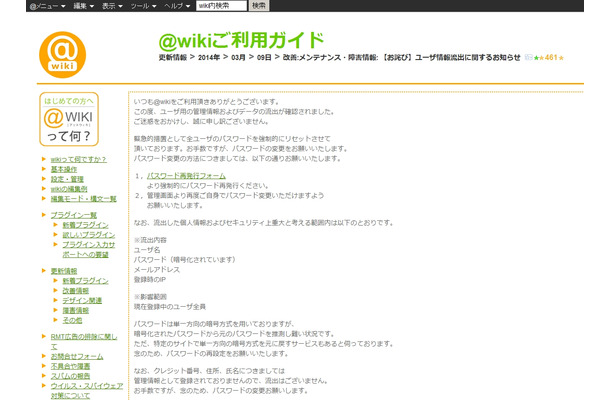Open the パスワード再発行フォーム link
Screen dimensions: 610x400
click(186, 176)
